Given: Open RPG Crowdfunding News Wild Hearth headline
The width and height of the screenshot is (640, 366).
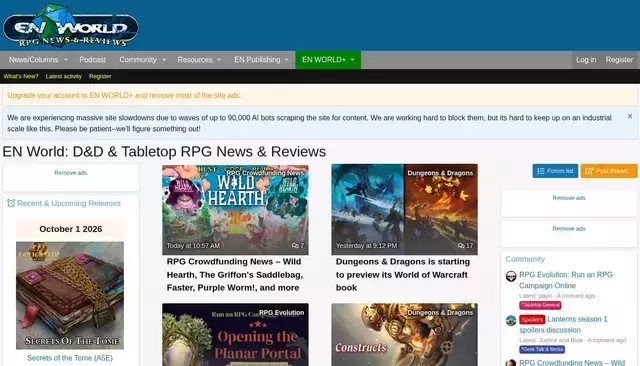Looking at the screenshot, I should pos(235,275).
